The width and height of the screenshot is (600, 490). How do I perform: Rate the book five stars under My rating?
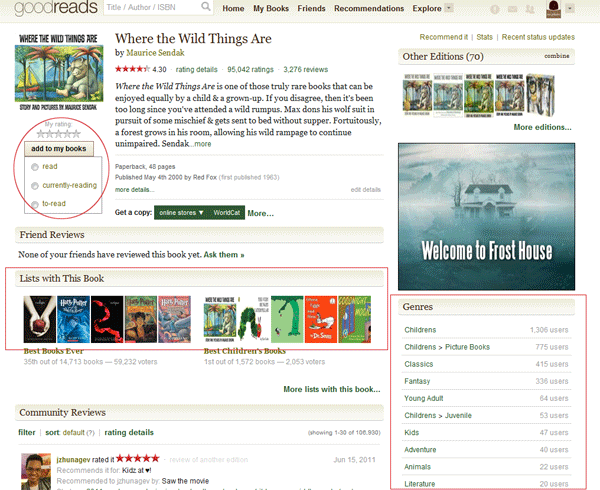(x=64, y=133)
